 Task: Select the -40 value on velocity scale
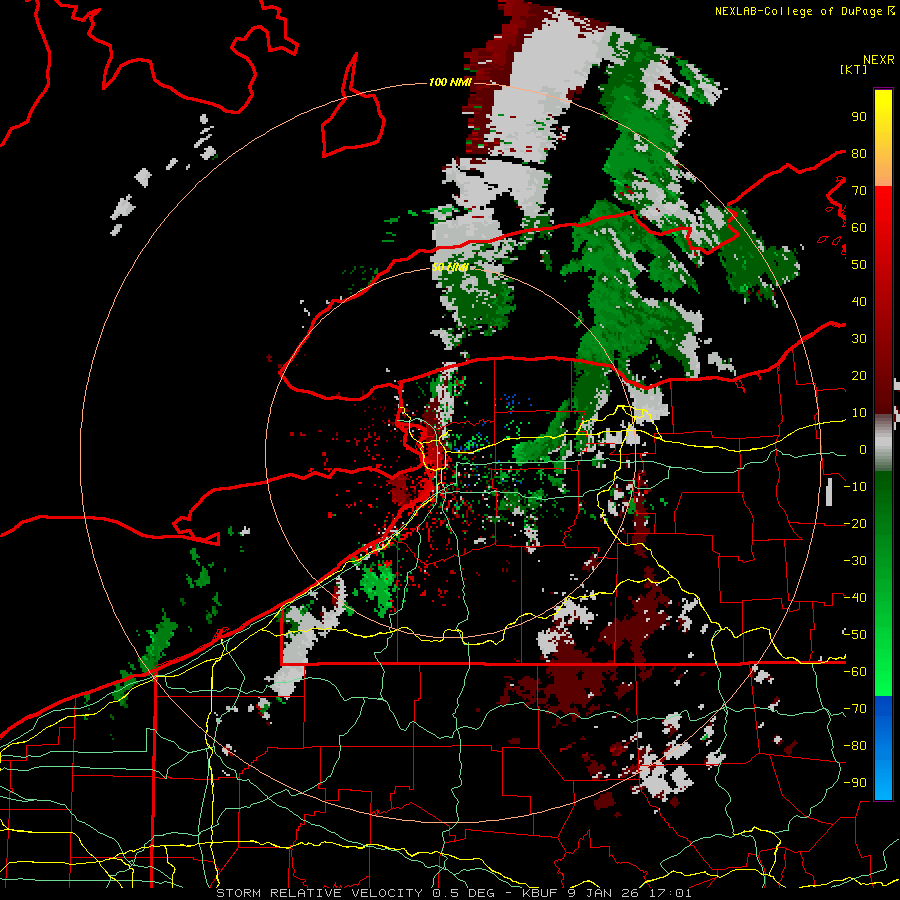[855, 598]
